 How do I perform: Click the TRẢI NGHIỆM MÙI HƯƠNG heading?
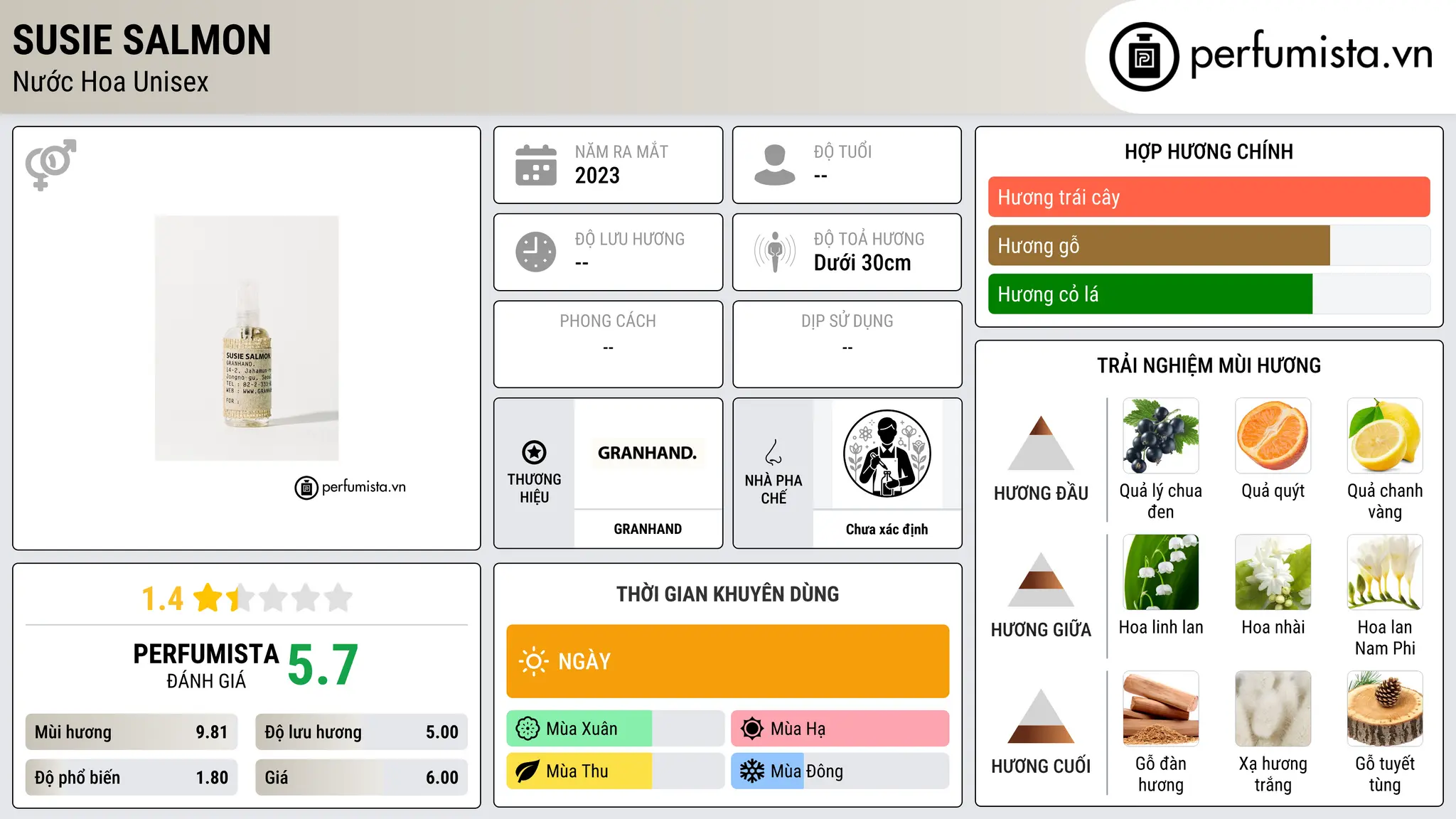[1209, 365]
